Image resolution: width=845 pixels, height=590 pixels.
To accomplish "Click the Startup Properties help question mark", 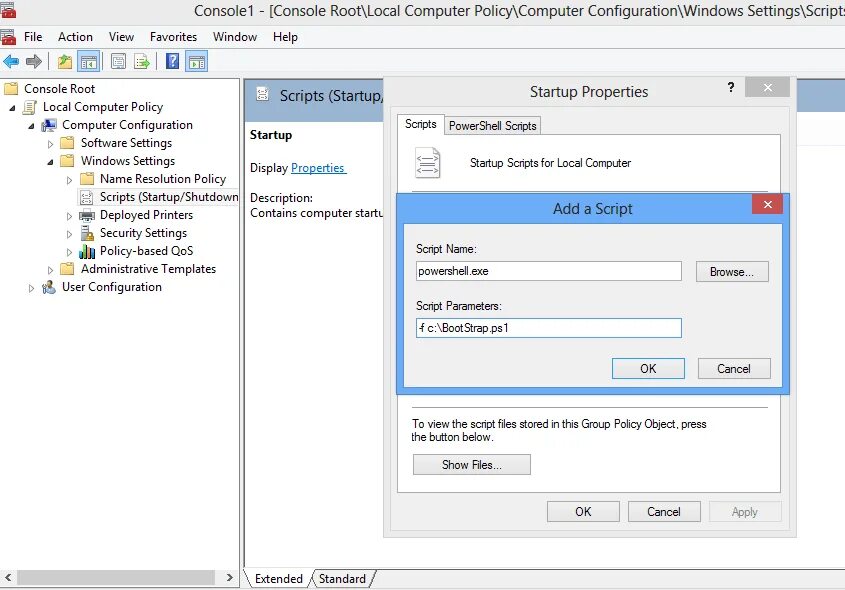I will (x=731, y=87).
